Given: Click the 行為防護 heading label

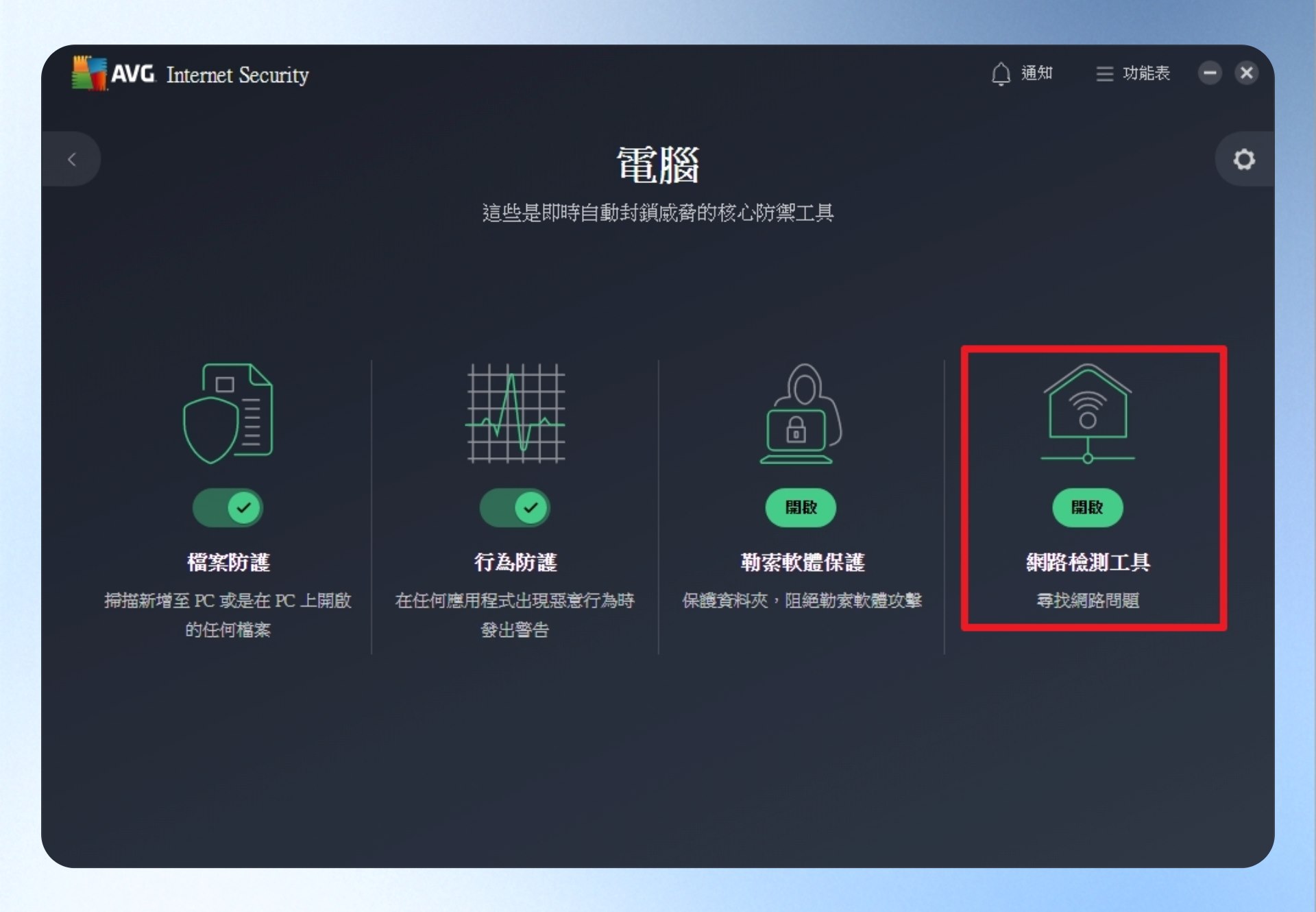Looking at the screenshot, I should [515, 562].
